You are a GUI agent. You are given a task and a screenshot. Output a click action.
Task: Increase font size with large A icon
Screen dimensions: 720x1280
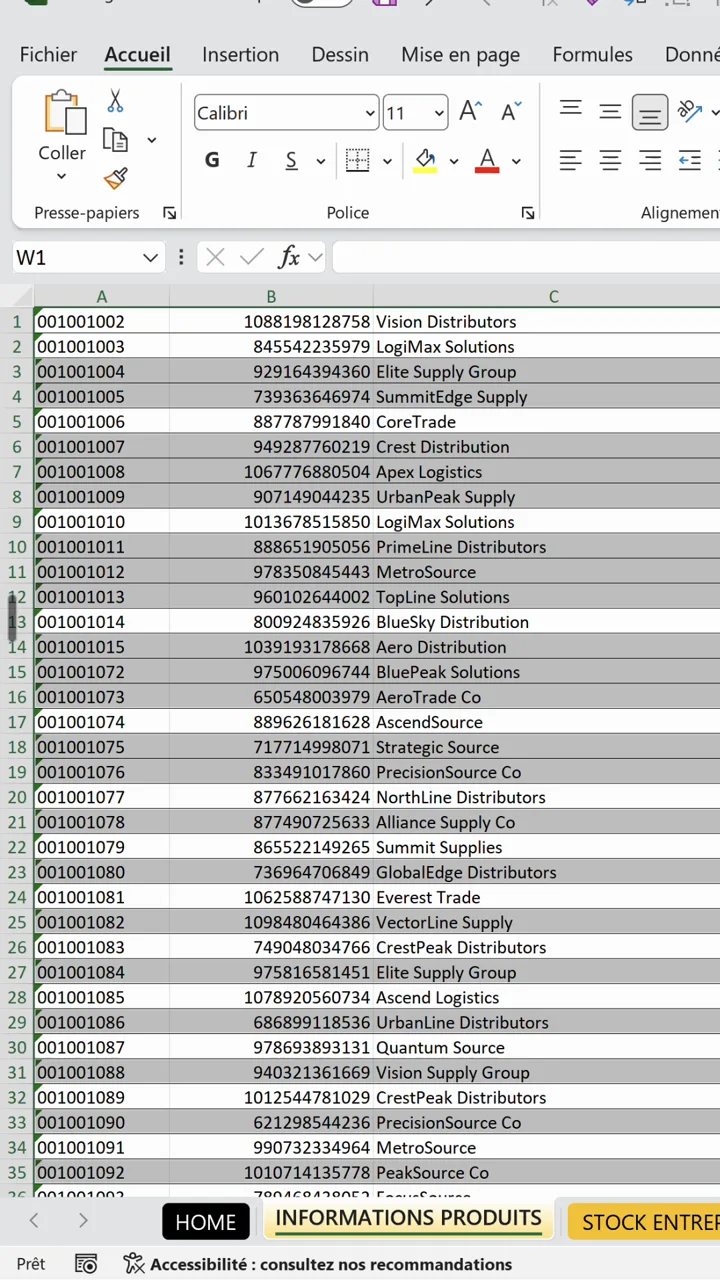[x=470, y=112]
